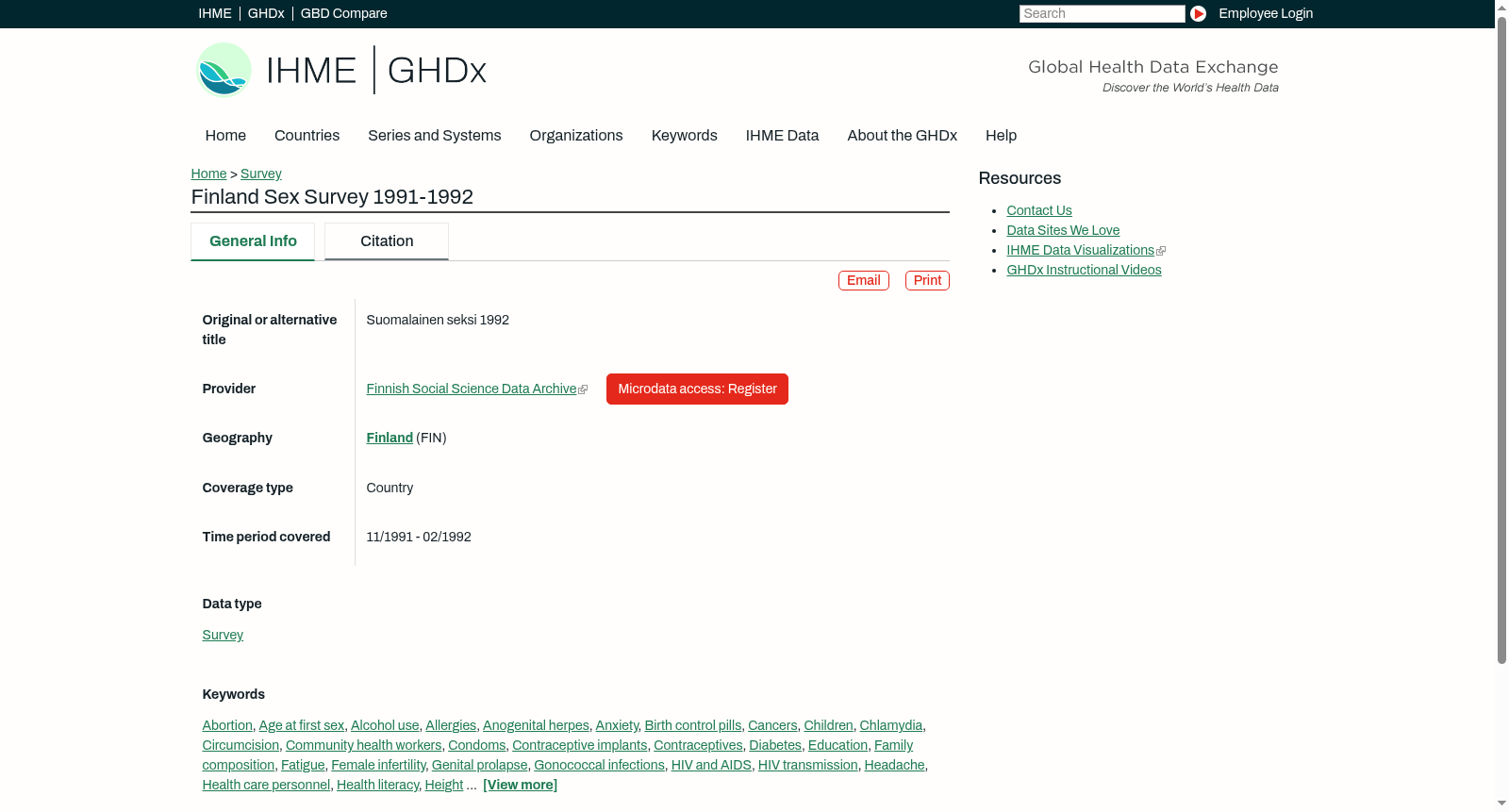Click the Health literacy keyword
The image size is (1509, 812).
tap(377, 785)
